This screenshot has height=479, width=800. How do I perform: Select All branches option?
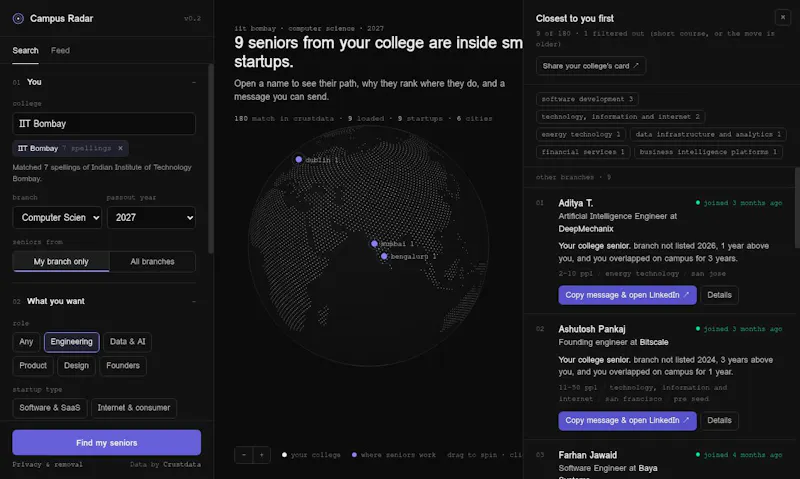click(x=153, y=262)
